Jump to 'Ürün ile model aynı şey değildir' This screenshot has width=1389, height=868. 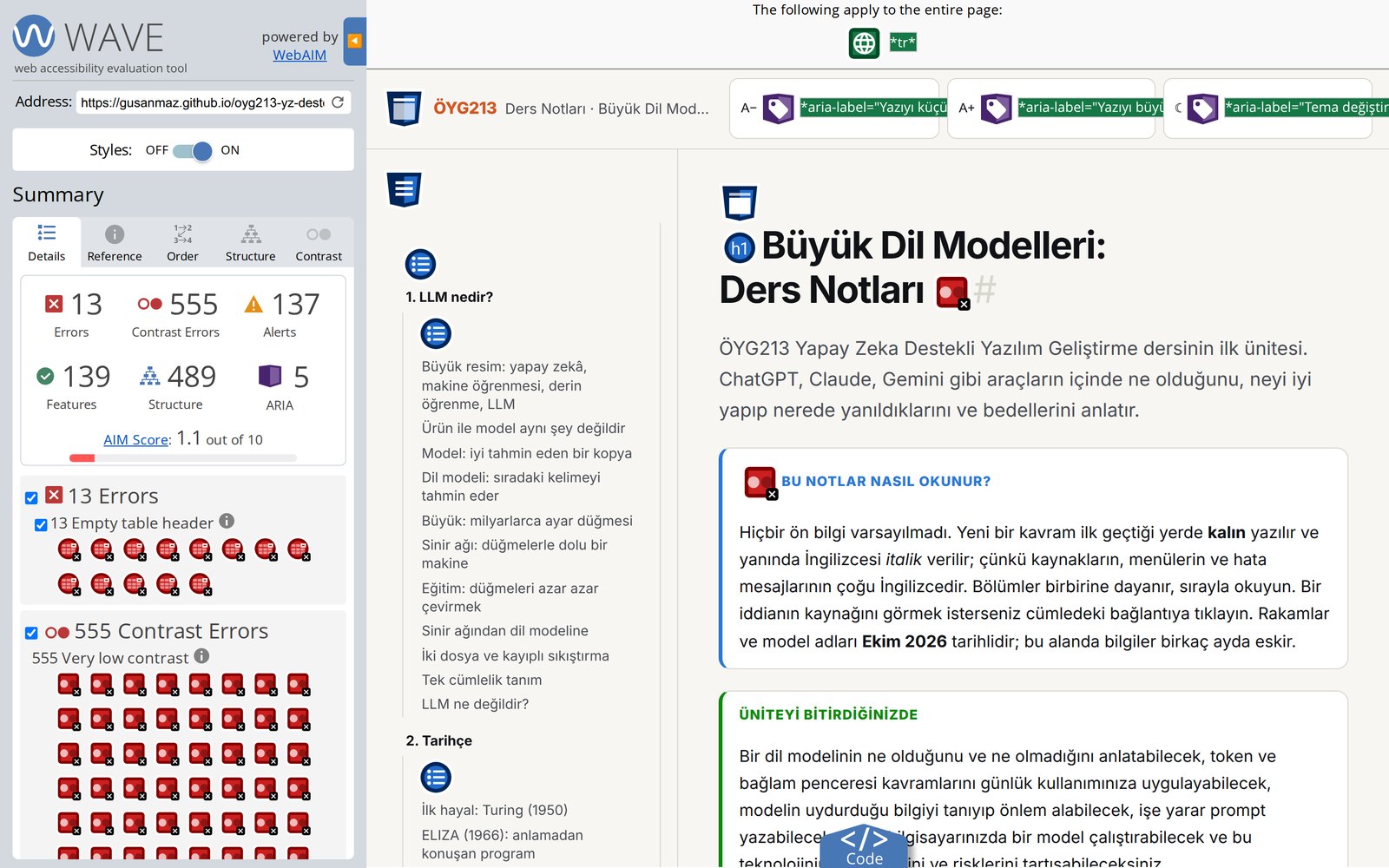[523, 428]
